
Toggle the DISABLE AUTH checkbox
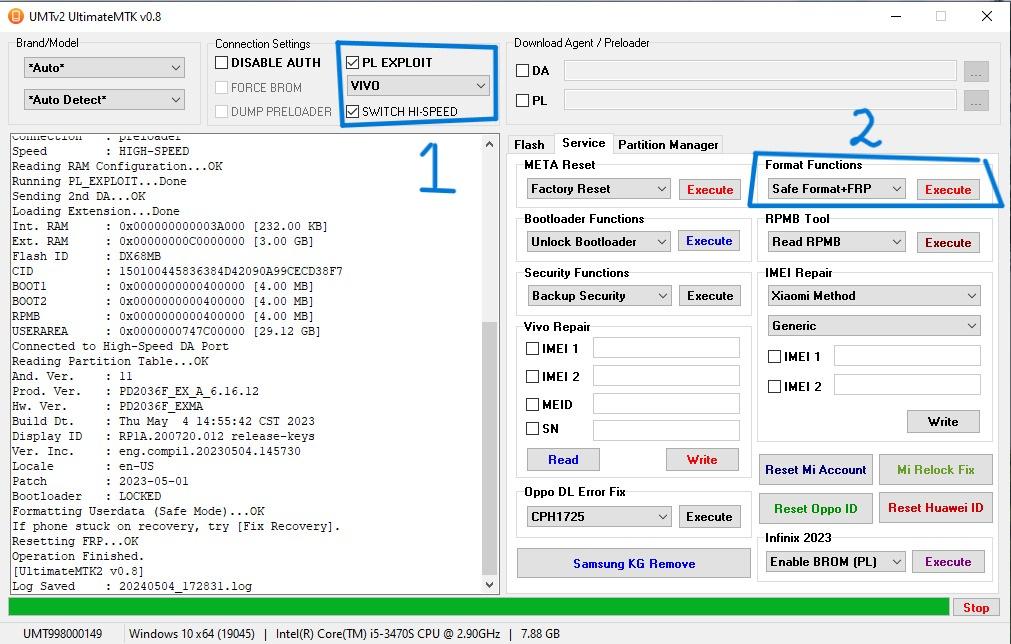(222, 63)
